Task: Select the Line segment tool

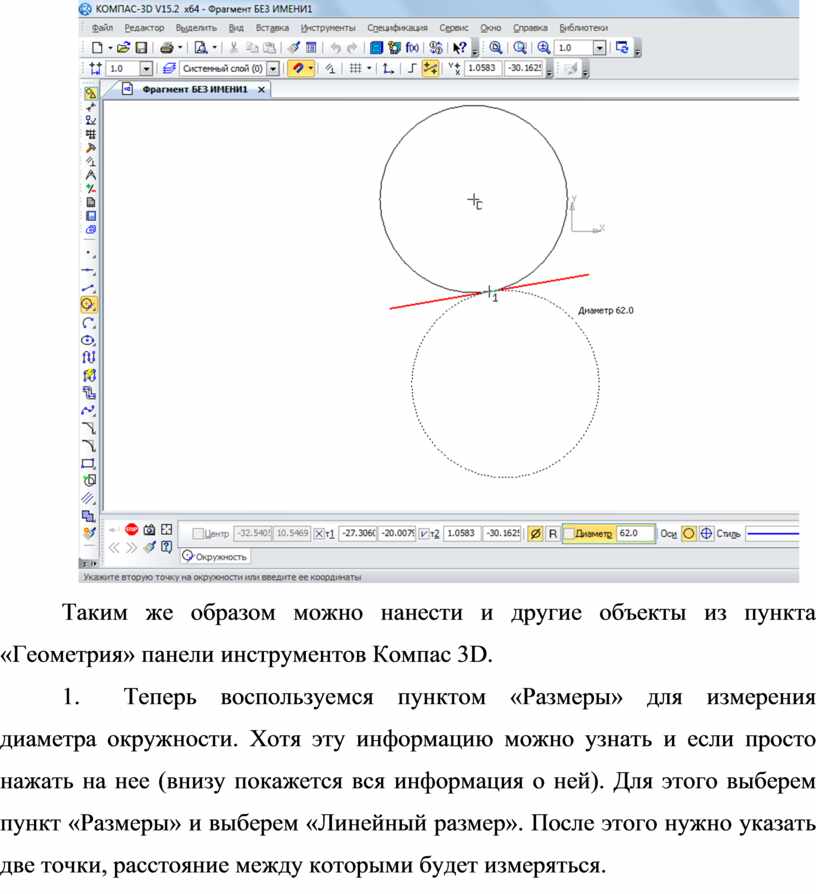Action: coord(88,288)
